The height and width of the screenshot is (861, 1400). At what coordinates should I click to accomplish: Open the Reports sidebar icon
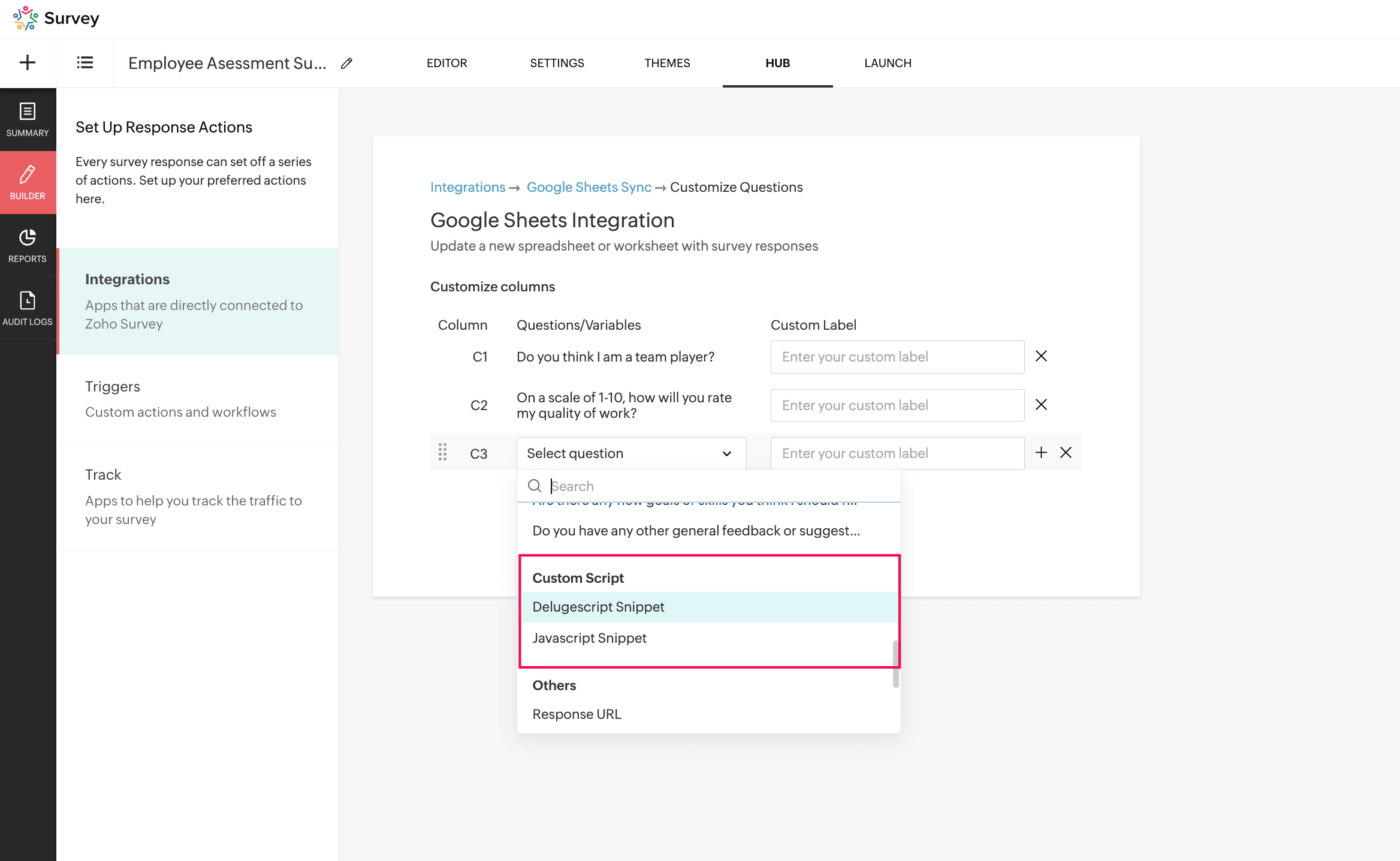pos(28,245)
